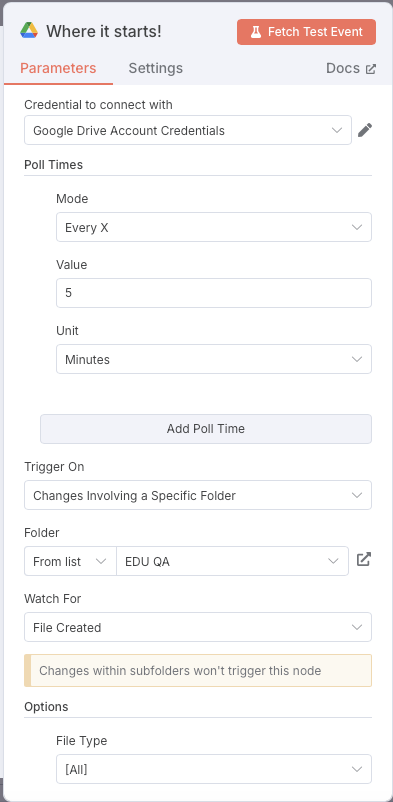Open folder in new tab via external-link icon

[x=363, y=560]
